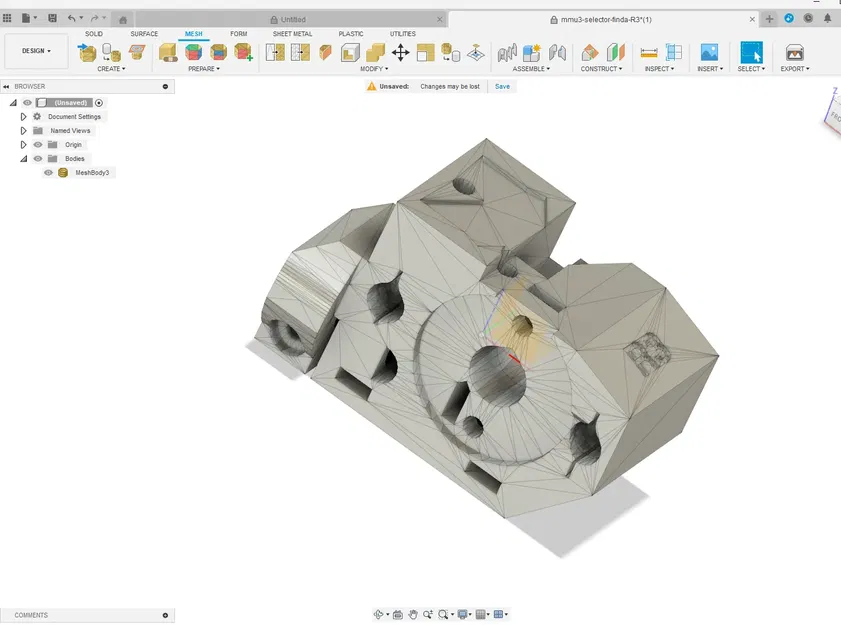This screenshot has height=625, width=841.
Task: Open the DESIGN workspace selector
Action: (x=36, y=51)
